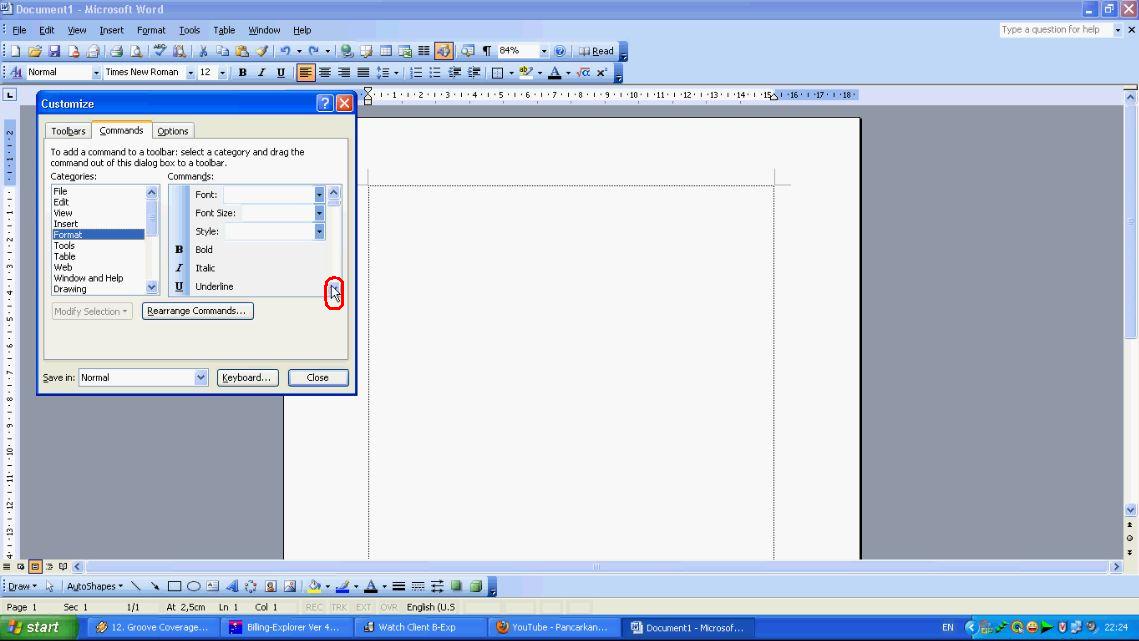Image resolution: width=1139 pixels, height=641 pixels.
Task: Click the Print Preview icon
Action: click(136, 51)
